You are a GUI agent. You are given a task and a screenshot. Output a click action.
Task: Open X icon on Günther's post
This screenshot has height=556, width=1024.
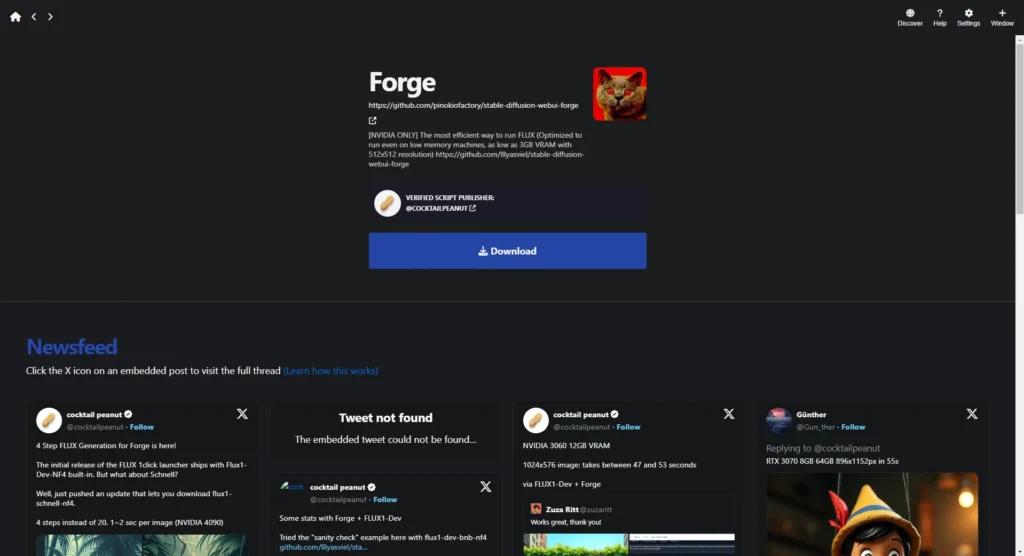pos(972,414)
